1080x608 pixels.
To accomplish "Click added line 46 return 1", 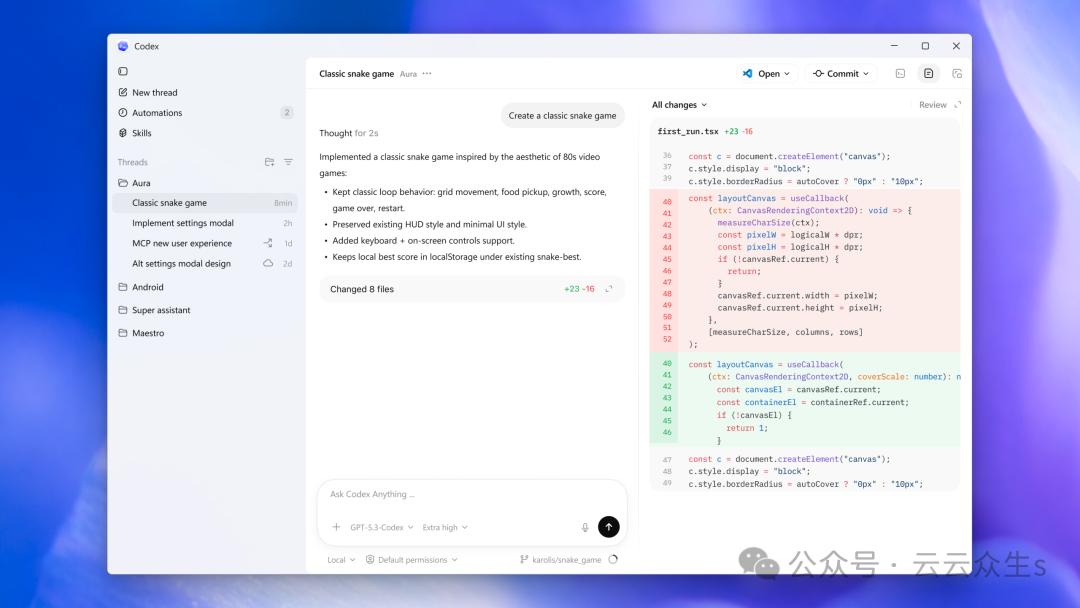I will [x=804, y=428].
